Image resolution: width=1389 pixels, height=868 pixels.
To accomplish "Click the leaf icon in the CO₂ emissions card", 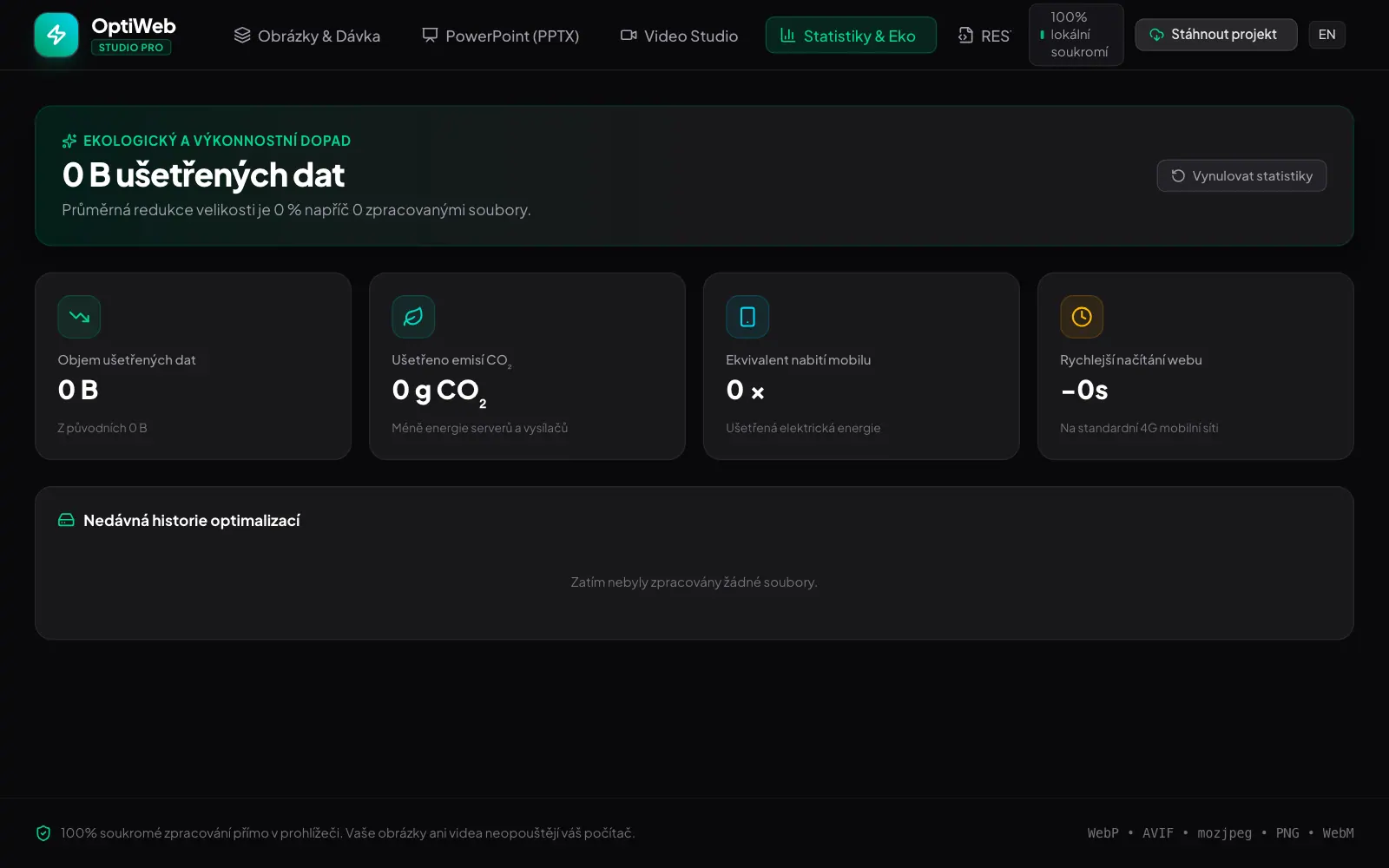I will (413, 317).
